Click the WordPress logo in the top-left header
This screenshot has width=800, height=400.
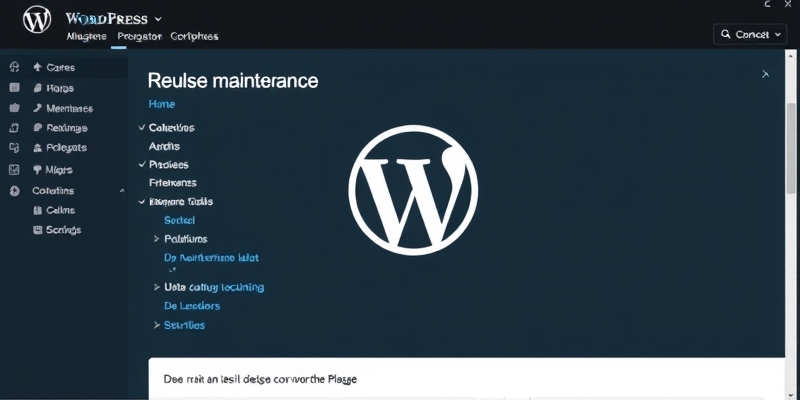pos(37,19)
